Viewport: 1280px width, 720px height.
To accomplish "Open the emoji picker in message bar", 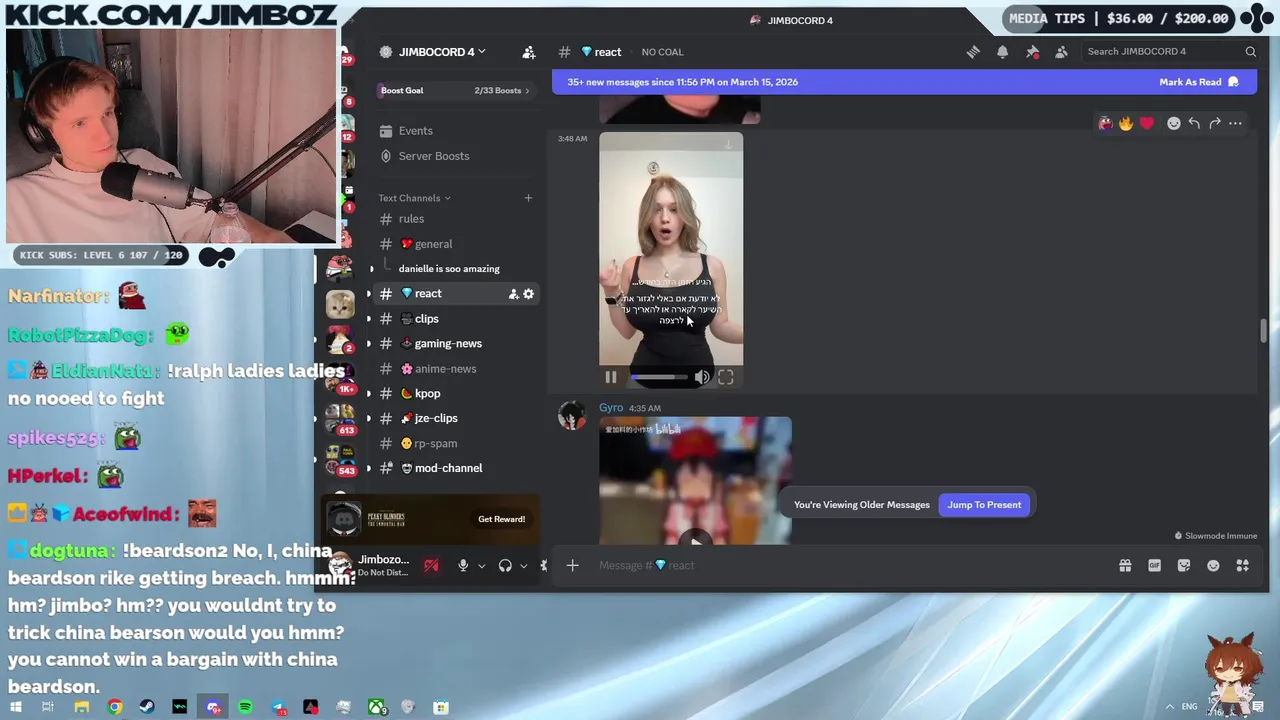I will pyautogui.click(x=1213, y=566).
